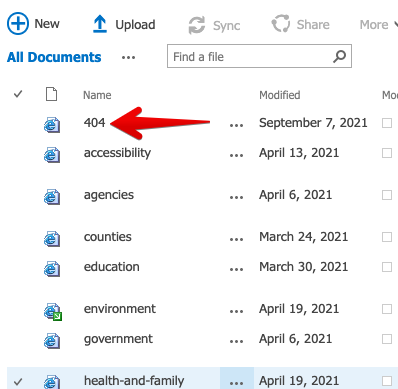Toggle the select-all checkmark in header
This screenshot has width=398, height=389.
tap(18, 94)
